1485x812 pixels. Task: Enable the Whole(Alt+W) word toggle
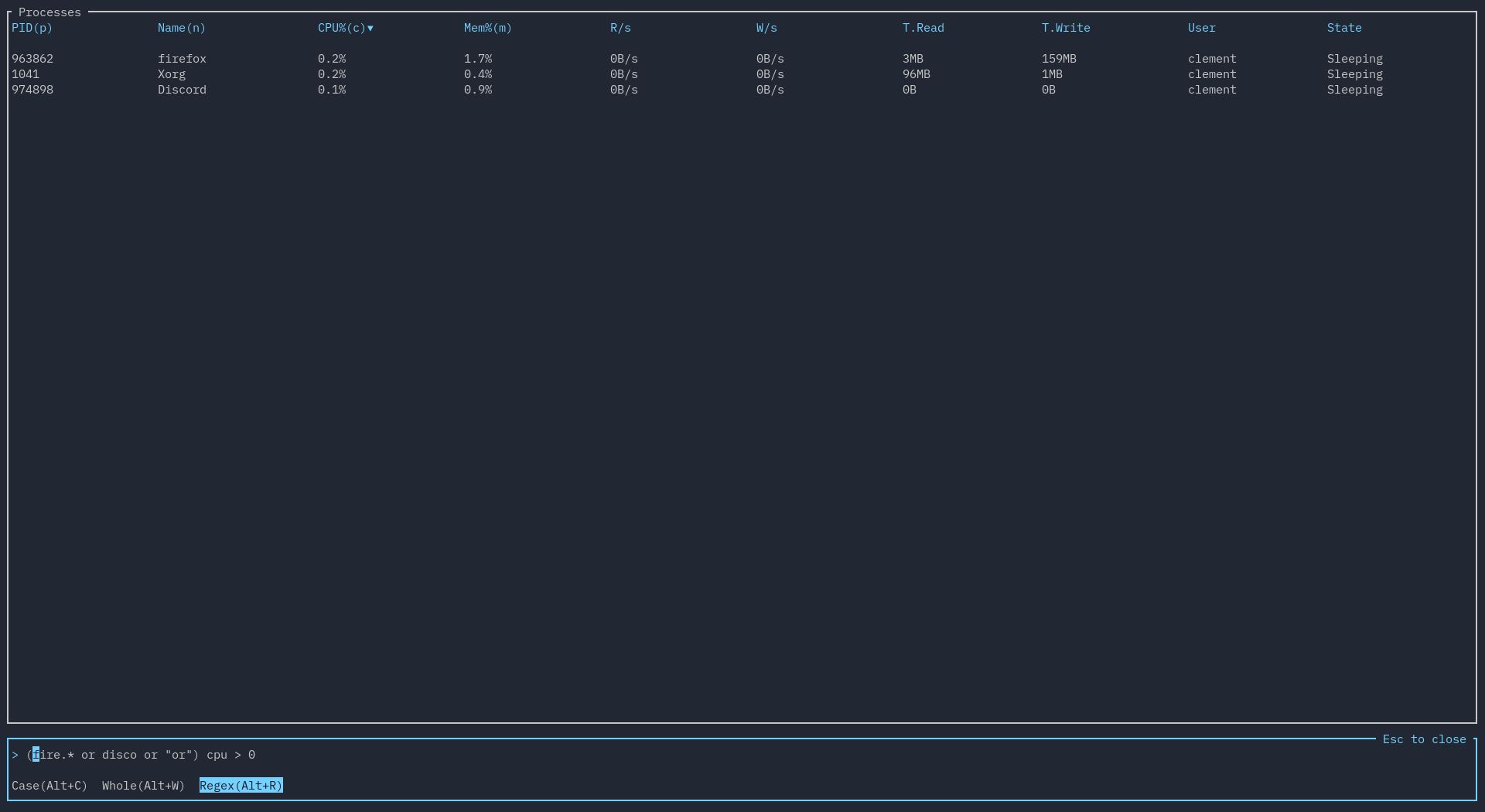(x=142, y=785)
